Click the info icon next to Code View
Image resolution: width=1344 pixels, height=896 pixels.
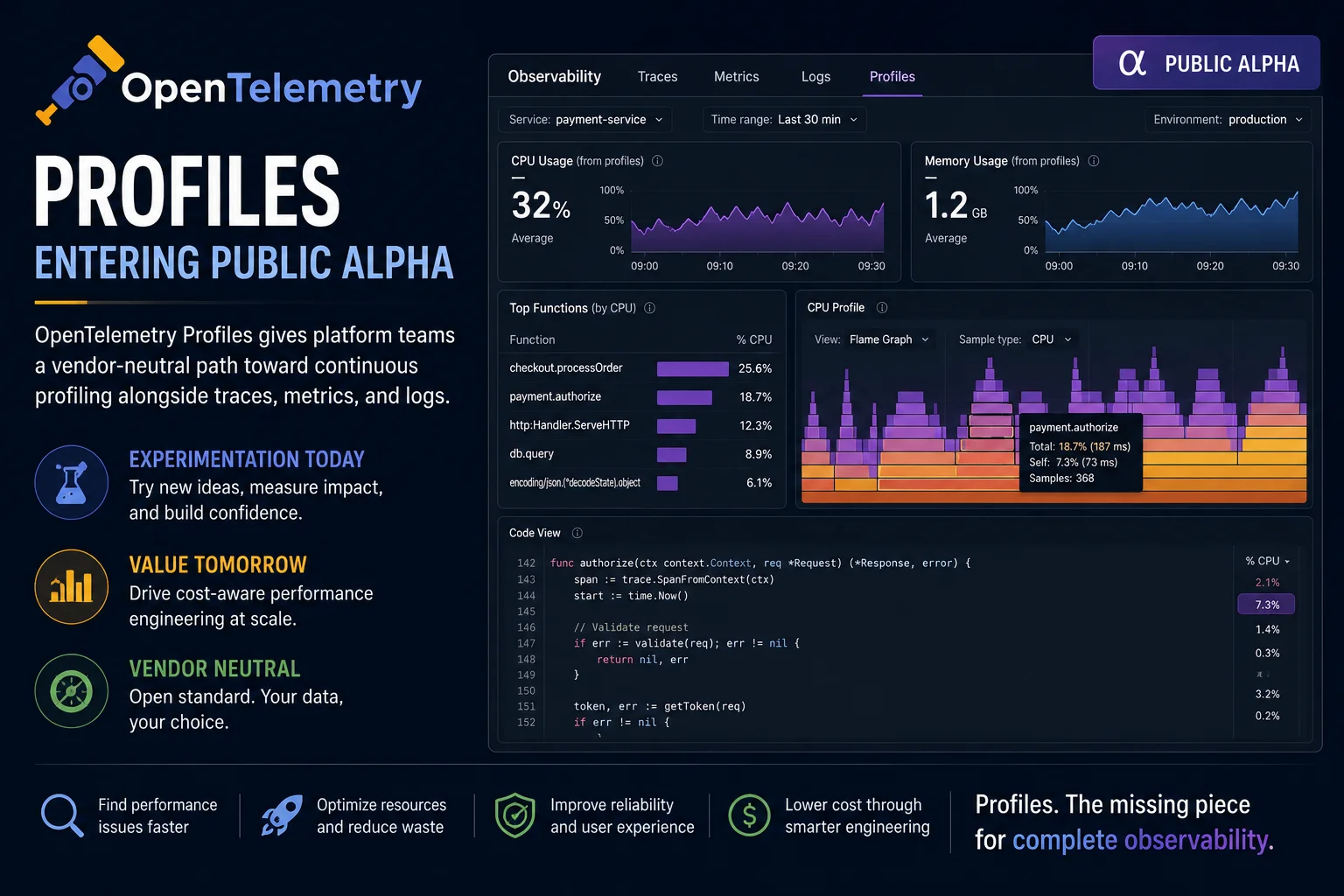[577, 533]
